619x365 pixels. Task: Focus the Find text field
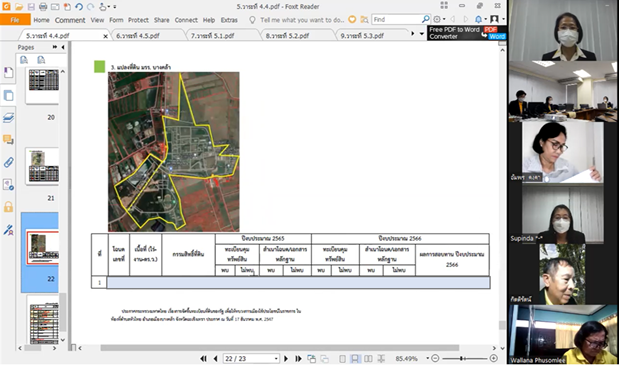[397, 19]
